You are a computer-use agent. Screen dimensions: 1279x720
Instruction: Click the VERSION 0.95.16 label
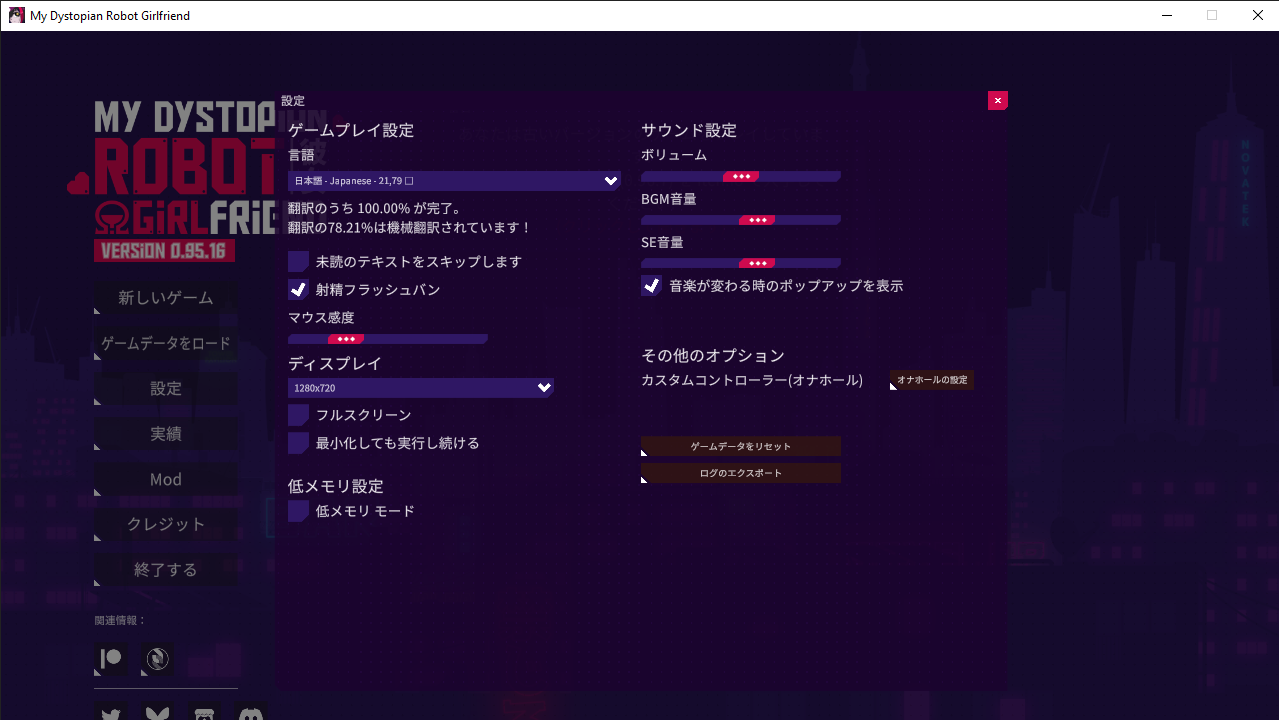click(165, 250)
